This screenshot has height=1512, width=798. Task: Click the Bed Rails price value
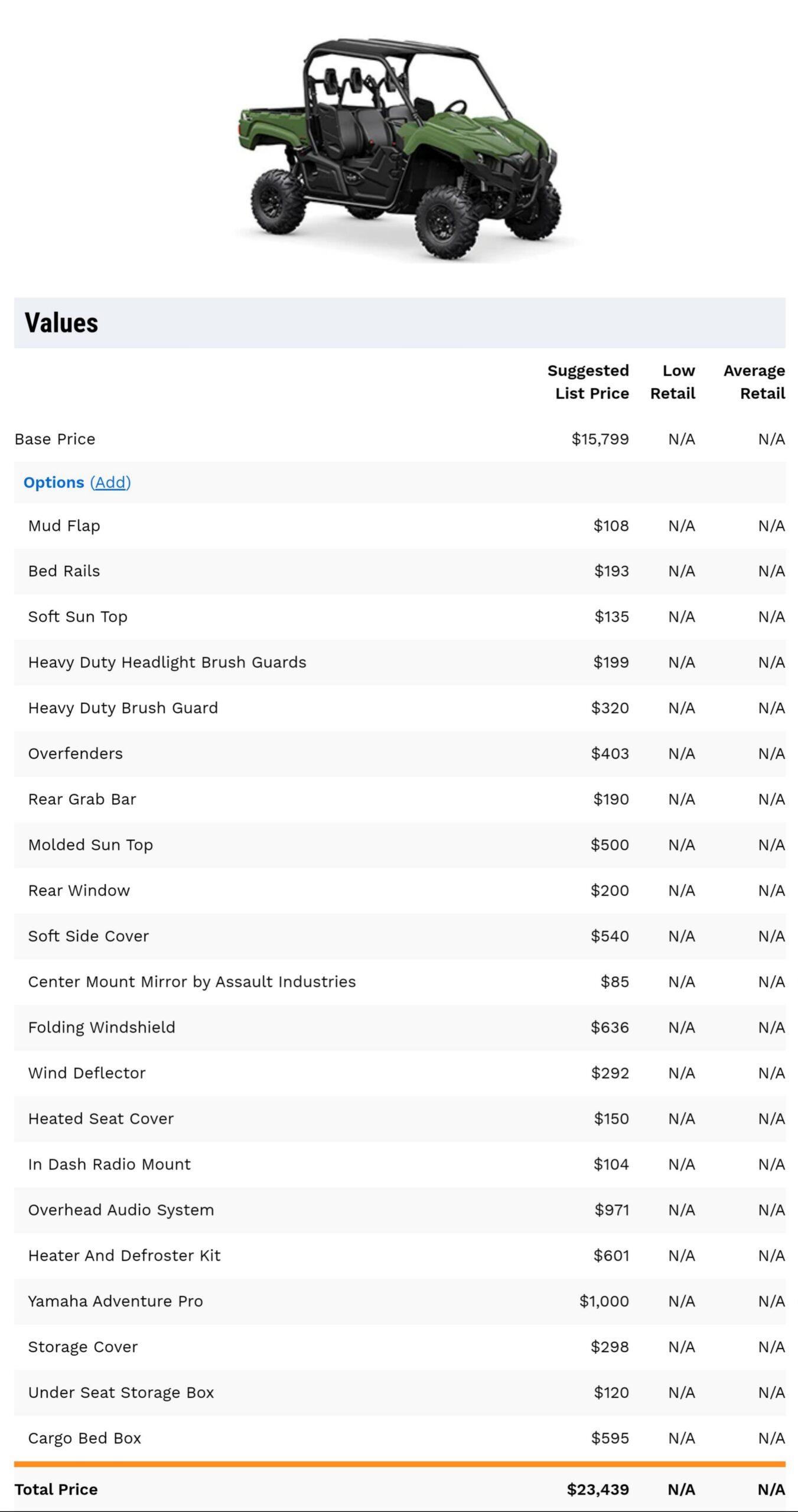click(x=613, y=571)
